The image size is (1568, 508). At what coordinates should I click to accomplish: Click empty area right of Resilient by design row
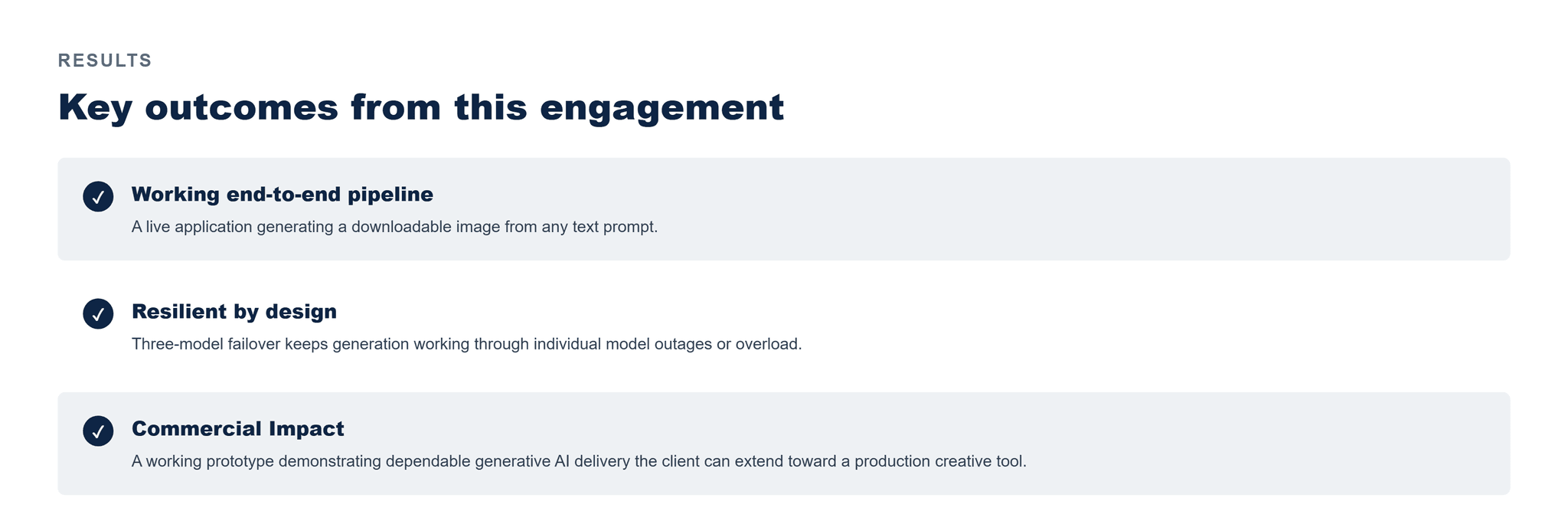tap(1148, 326)
